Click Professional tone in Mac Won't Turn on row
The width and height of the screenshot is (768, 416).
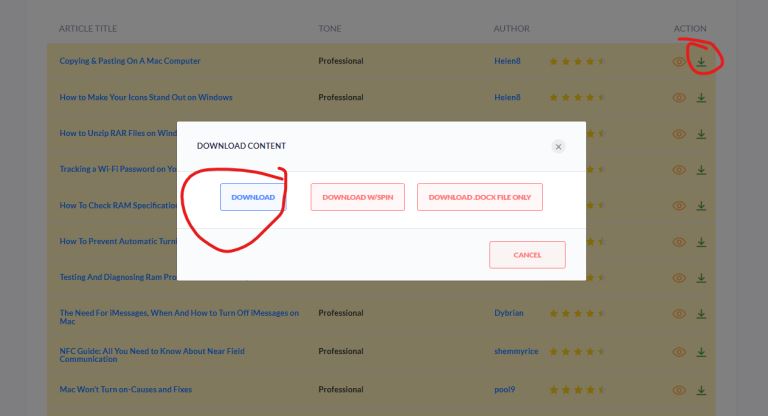click(341, 389)
